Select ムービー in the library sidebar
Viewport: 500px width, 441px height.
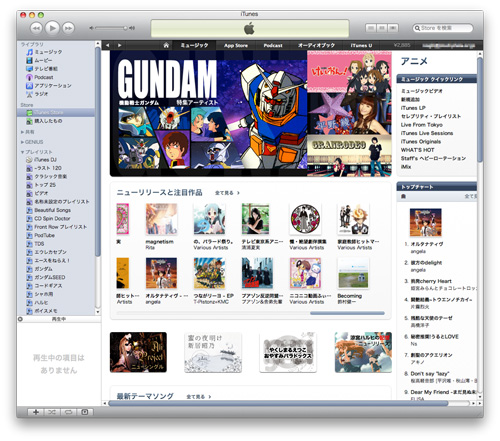click(x=43, y=60)
